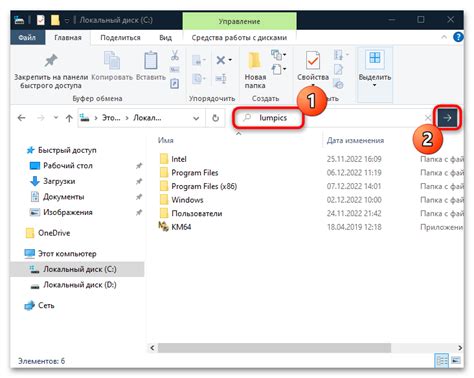474x378 pixels.
Task: Click the Copy icon in ribbon
Action: coord(112,60)
